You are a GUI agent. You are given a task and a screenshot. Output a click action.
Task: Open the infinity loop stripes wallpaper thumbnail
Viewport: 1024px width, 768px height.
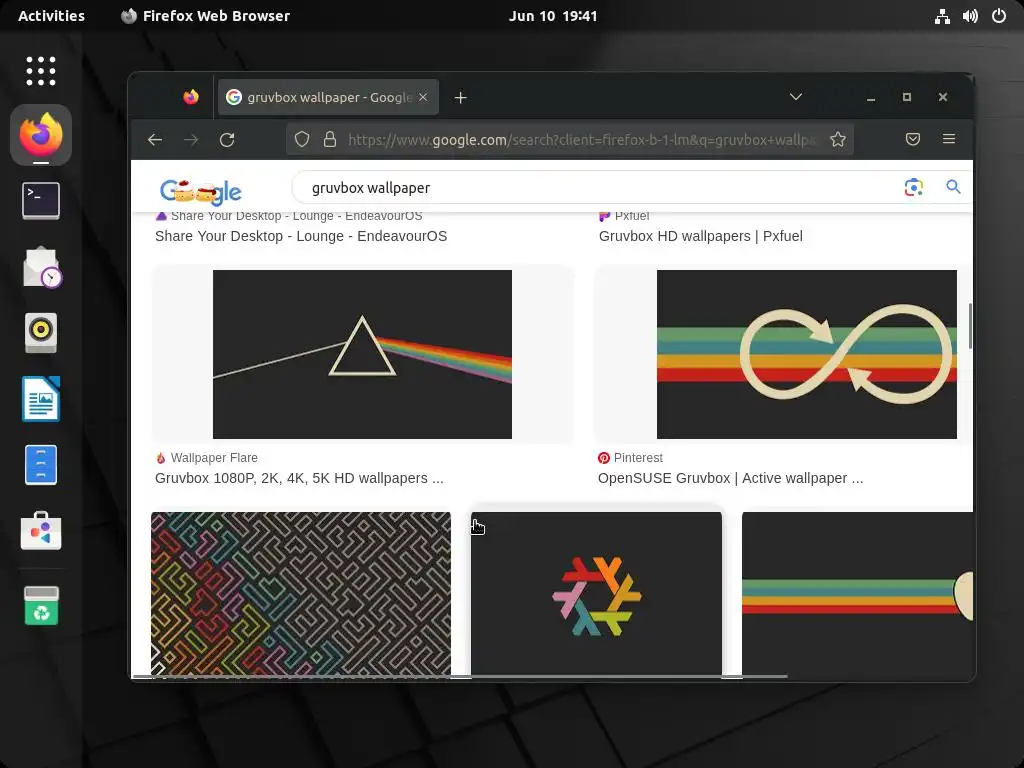pyautogui.click(x=807, y=355)
